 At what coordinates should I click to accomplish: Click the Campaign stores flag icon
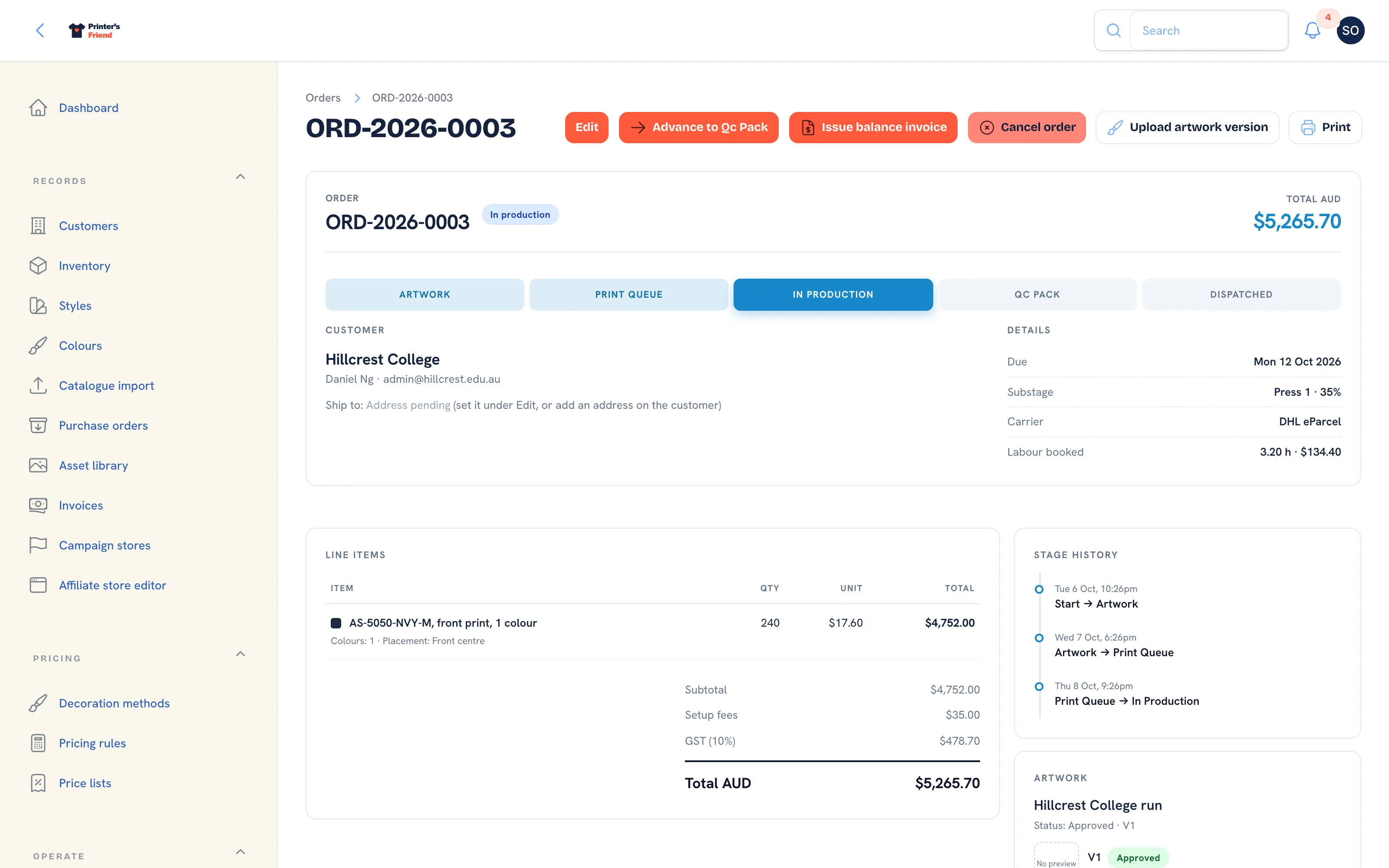pos(38,545)
